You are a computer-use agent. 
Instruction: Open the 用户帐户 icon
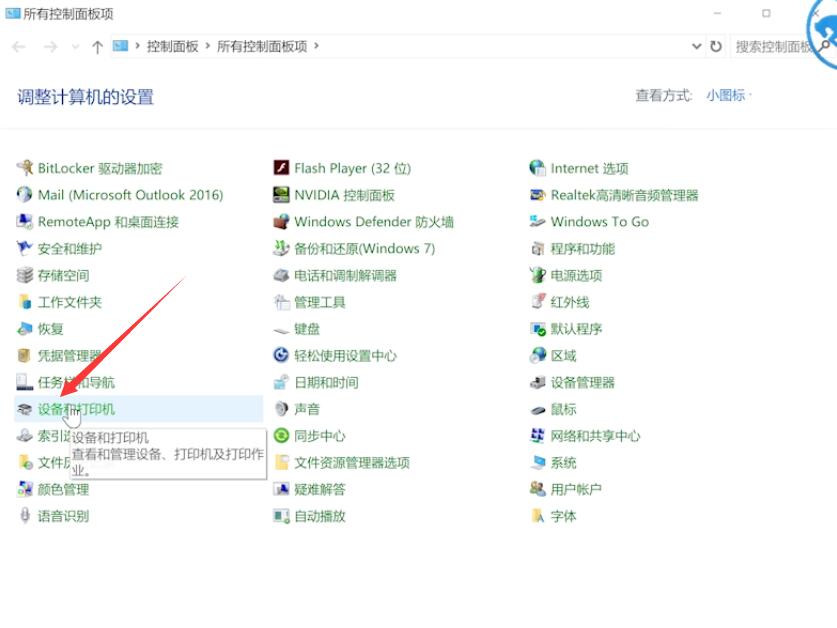click(538, 489)
